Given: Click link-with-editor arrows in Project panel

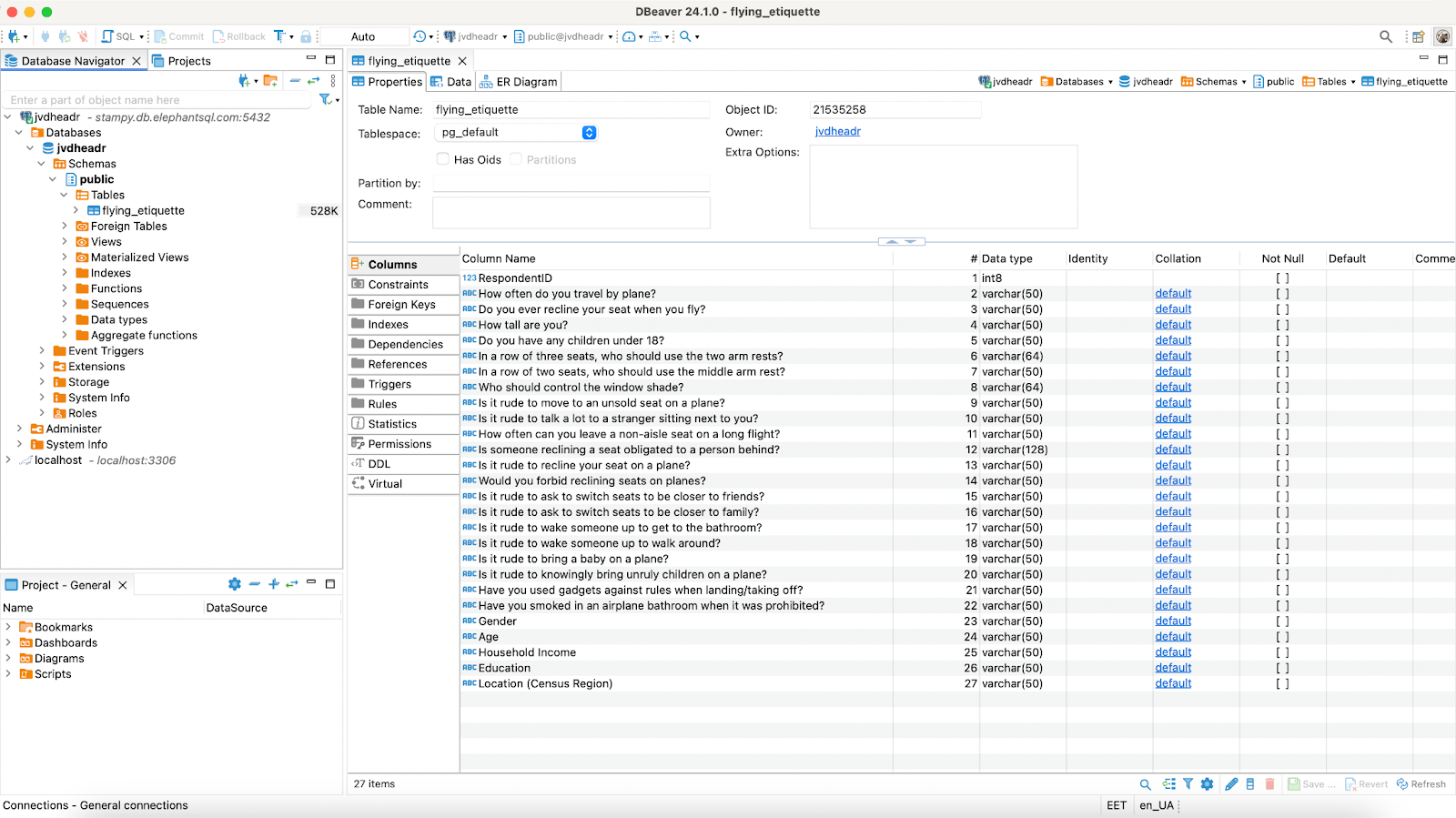Looking at the screenshot, I should [x=292, y=584].
